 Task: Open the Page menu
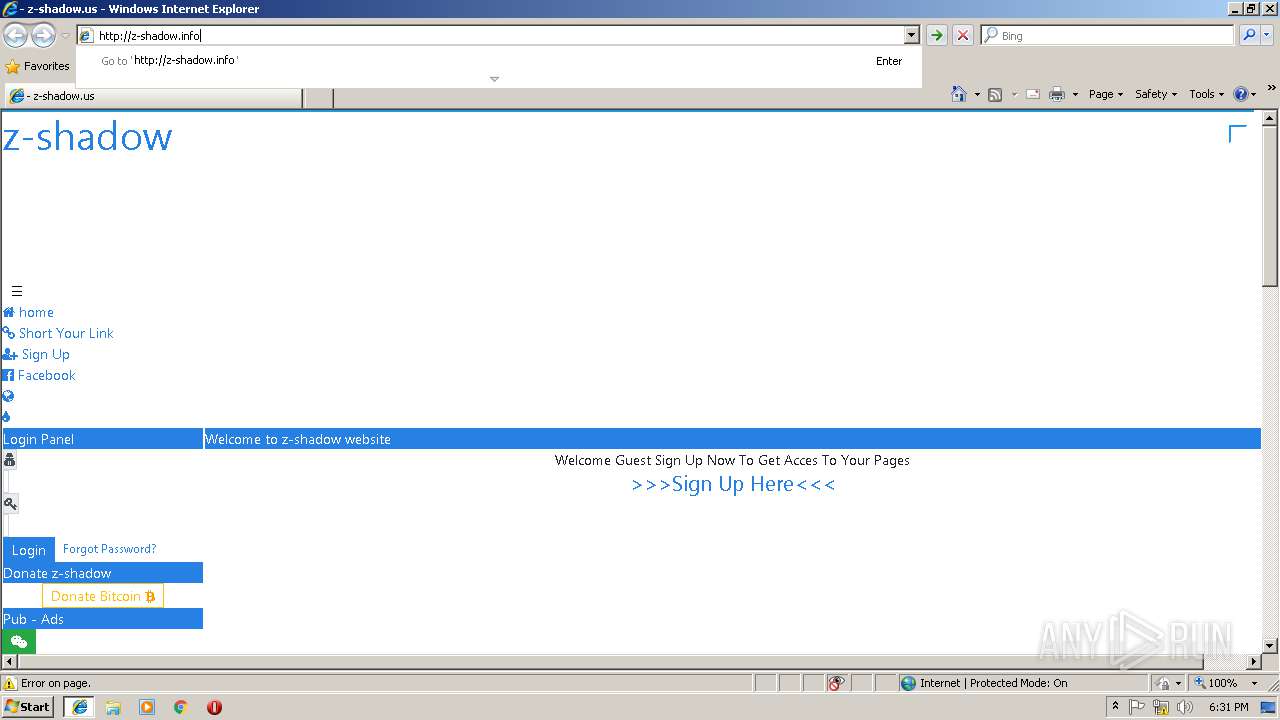tap(1105, 94)
